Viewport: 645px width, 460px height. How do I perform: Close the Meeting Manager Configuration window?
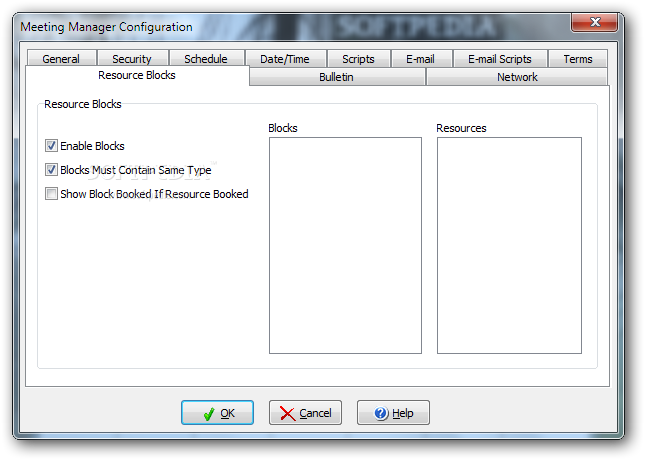(594, 22)
